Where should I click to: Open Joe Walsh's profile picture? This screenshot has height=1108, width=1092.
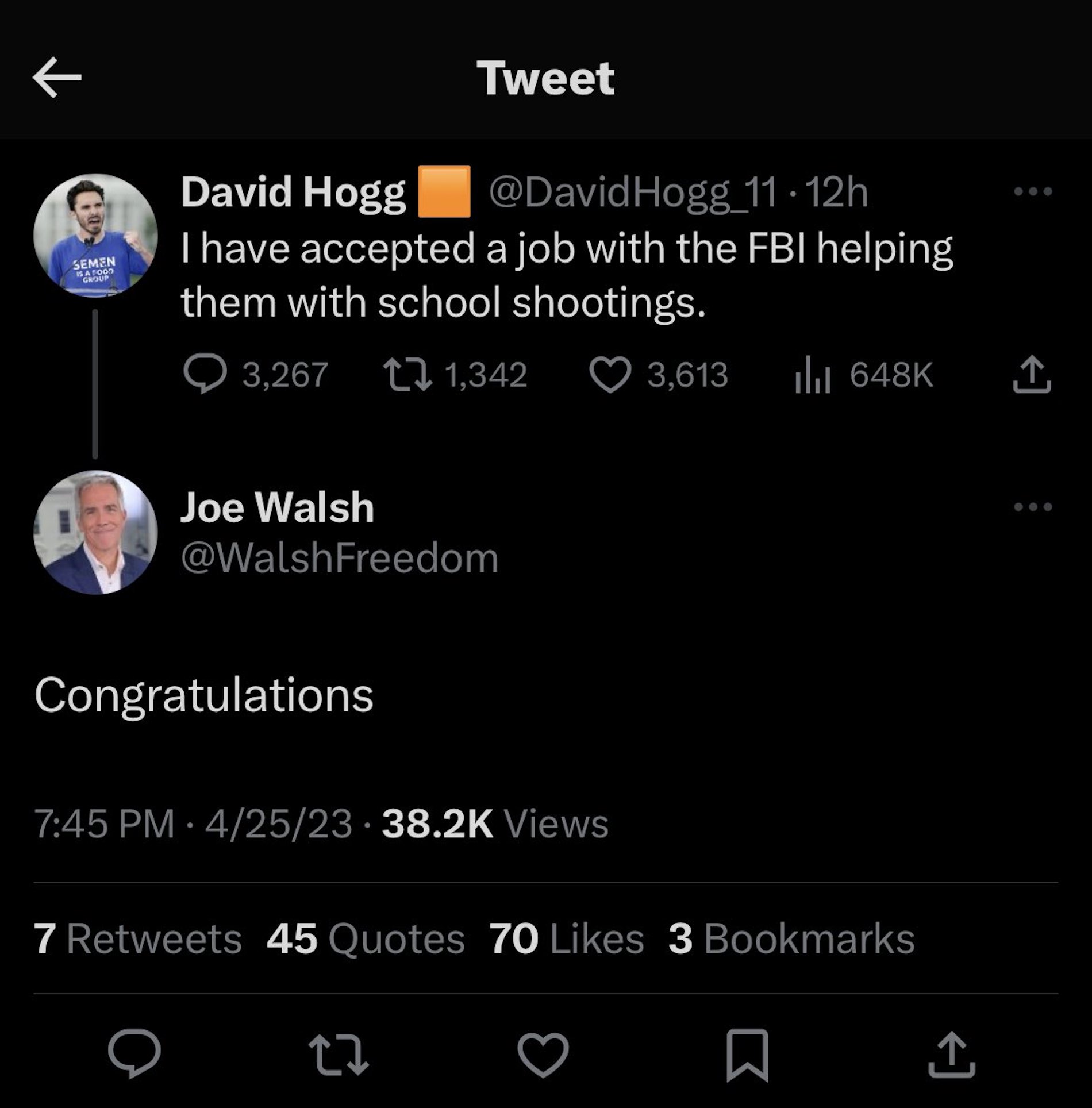tap(95, 532)
